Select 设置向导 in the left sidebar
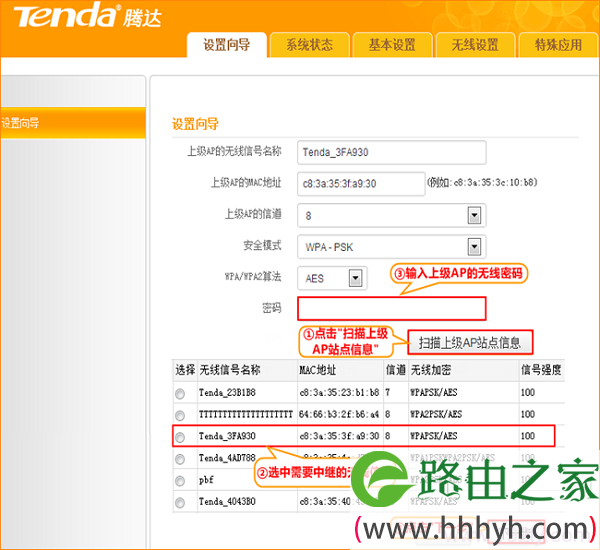The height and width of the screenshot is (550, 600). [x=73, y=123]
